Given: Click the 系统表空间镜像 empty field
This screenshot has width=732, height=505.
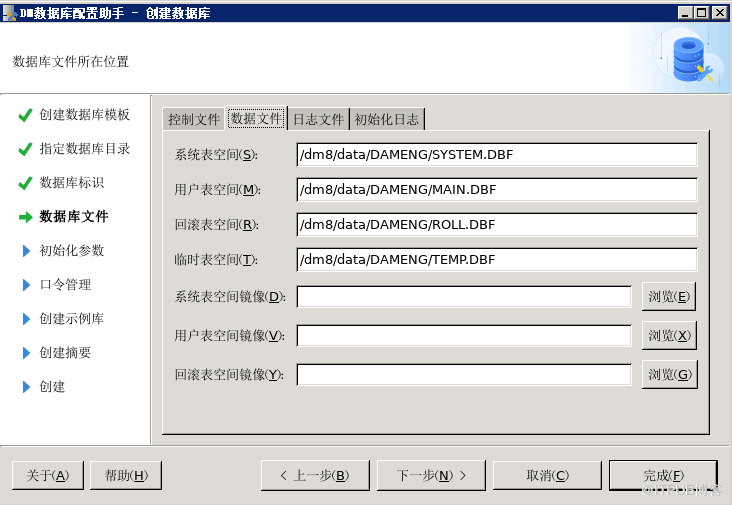Looking at the screenshot, I should 464,297.
